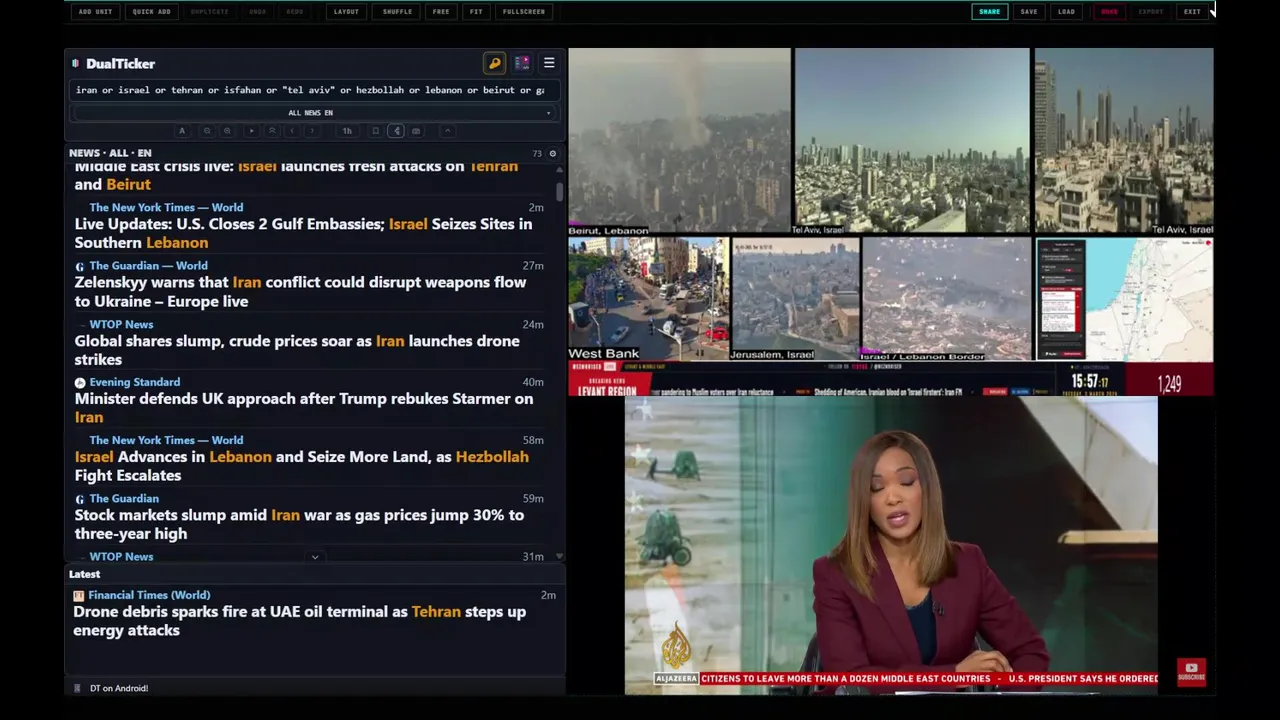
Task: Open the DualTicker hamburger menu
Action: [549, 63]
